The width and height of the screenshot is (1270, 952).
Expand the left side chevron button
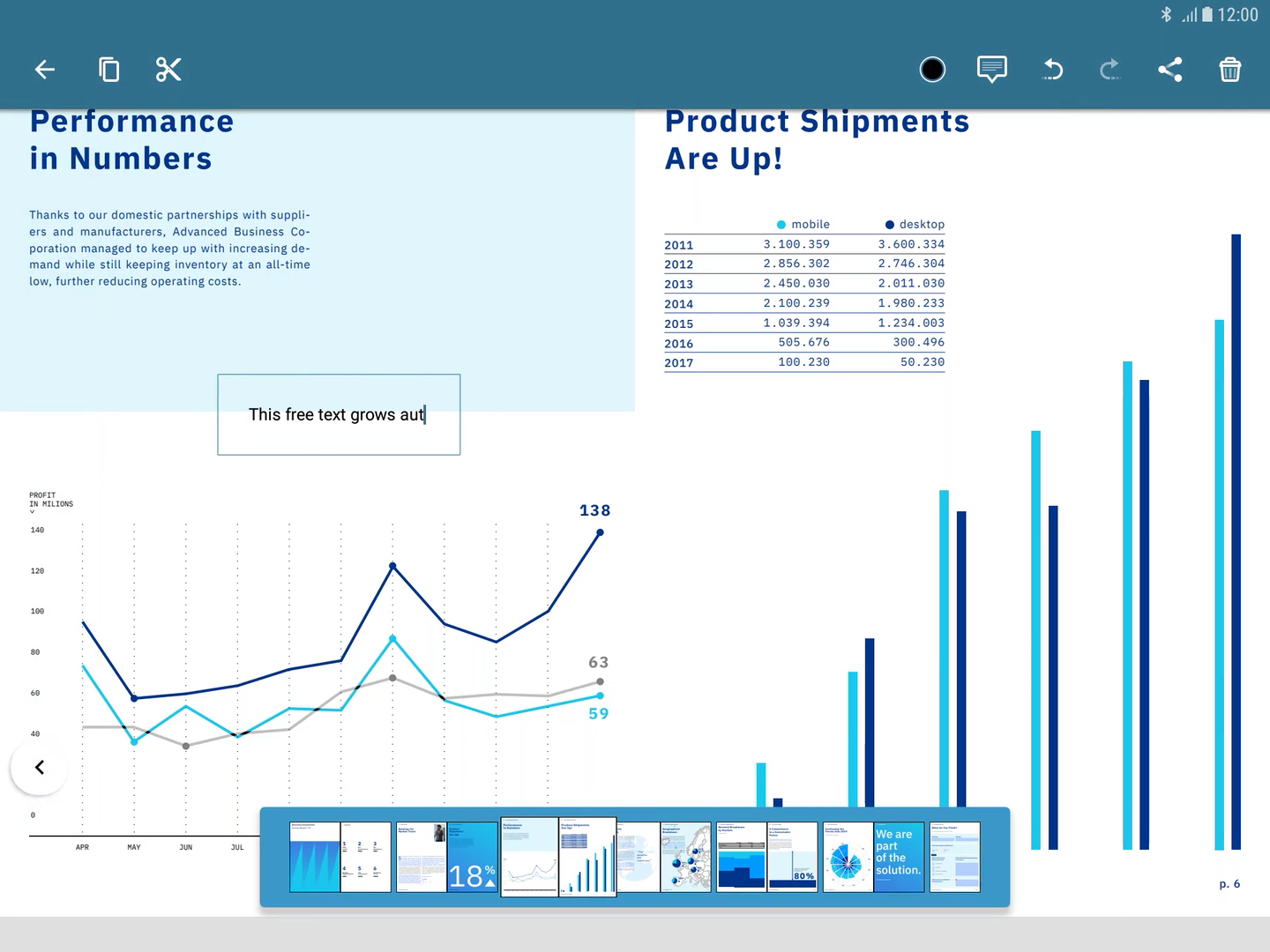(x=39, y=767)
